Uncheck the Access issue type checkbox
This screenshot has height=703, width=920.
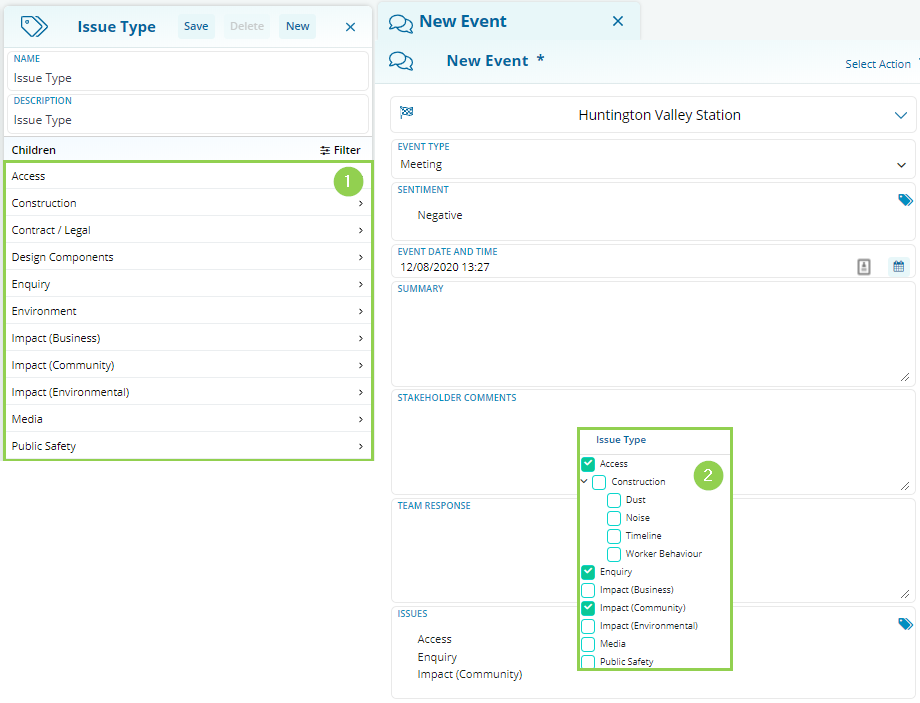588,464
